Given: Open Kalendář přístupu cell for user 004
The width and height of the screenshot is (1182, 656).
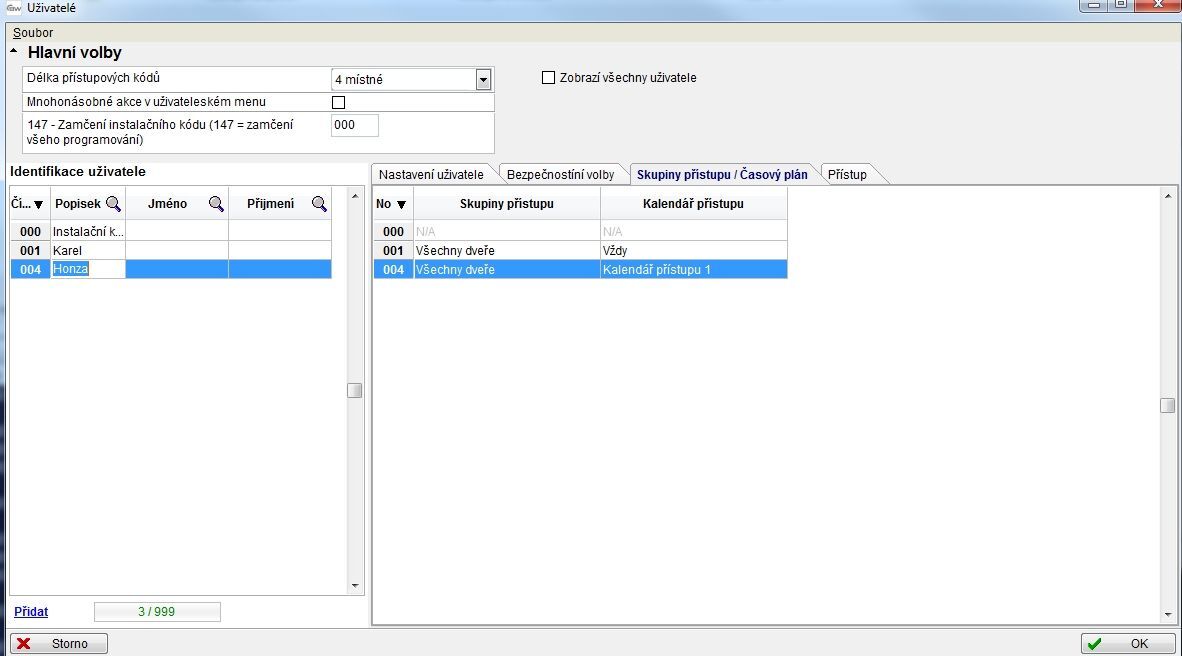Looking at the screenshot, I should click(x=693, y=270).
